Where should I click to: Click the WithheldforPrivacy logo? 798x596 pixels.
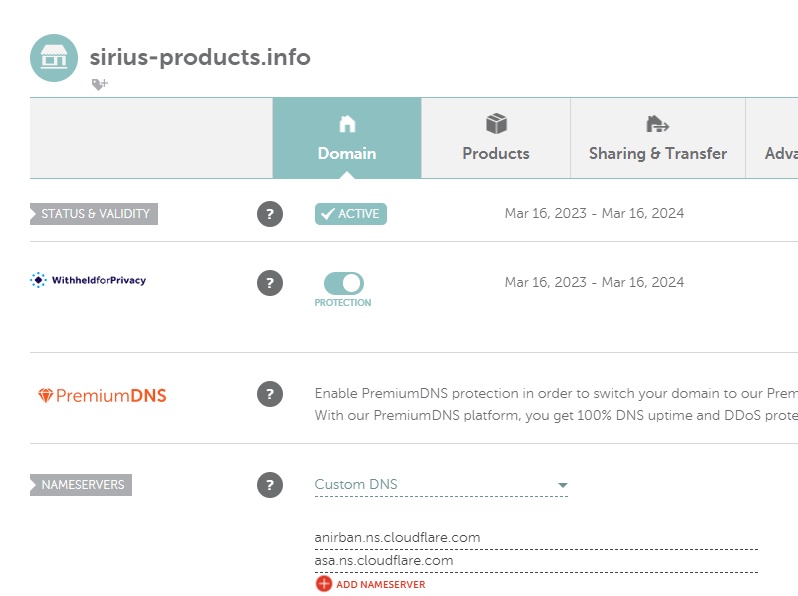point(88,280)
